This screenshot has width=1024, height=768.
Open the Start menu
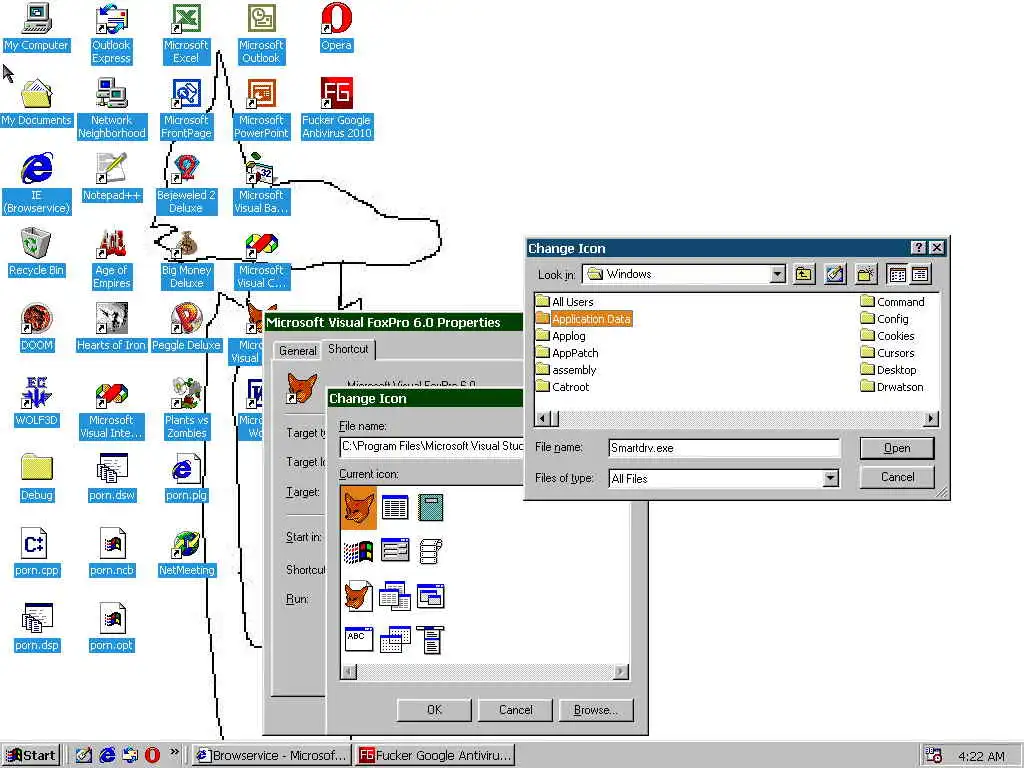(x=31, y=756)
